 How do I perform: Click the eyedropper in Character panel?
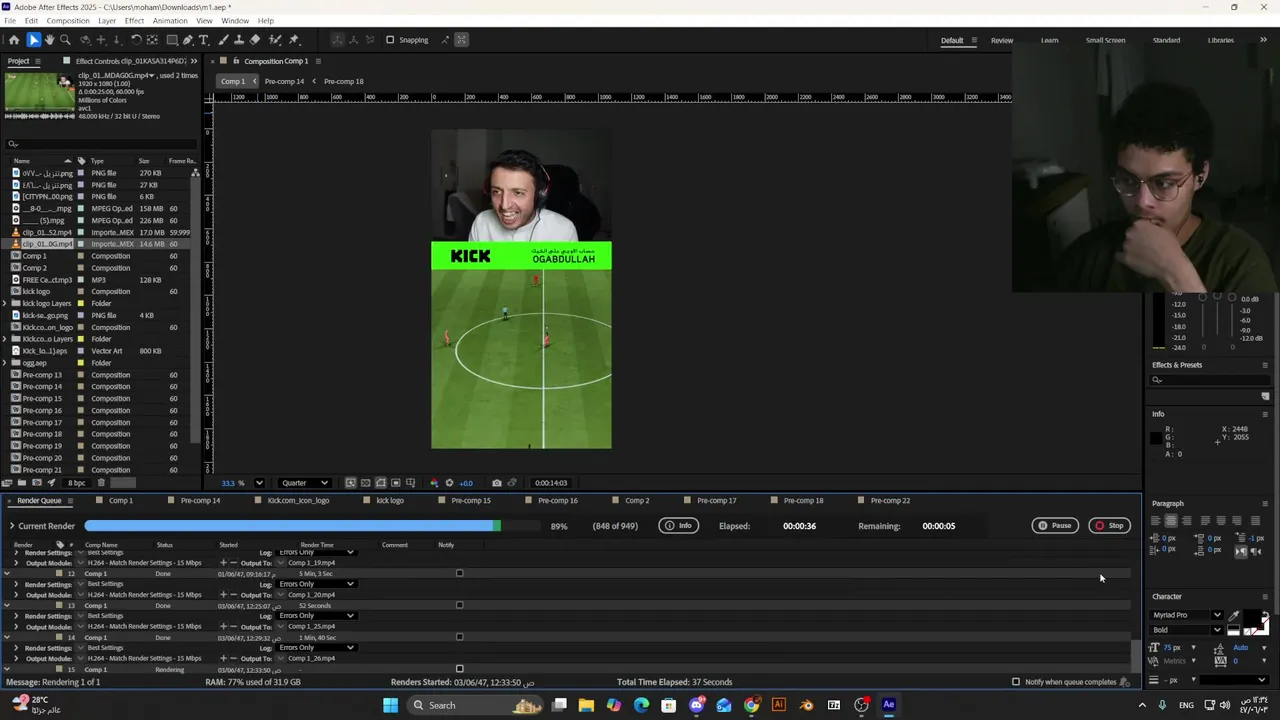[x=1234, y=615]
